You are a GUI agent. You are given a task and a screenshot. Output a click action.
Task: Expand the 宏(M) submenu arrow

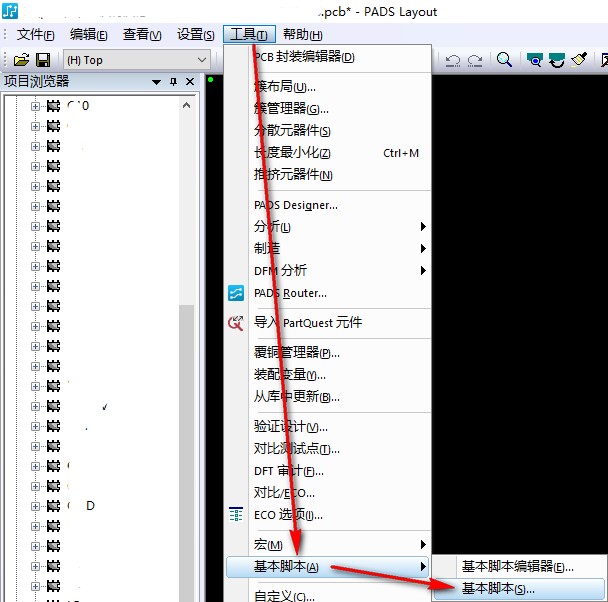coord(423,545)
